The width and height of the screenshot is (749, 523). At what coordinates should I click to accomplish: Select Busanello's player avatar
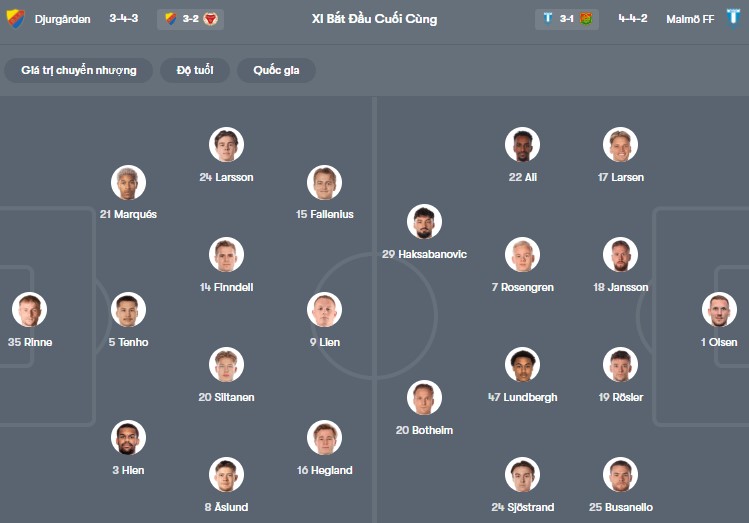(620, 475)
